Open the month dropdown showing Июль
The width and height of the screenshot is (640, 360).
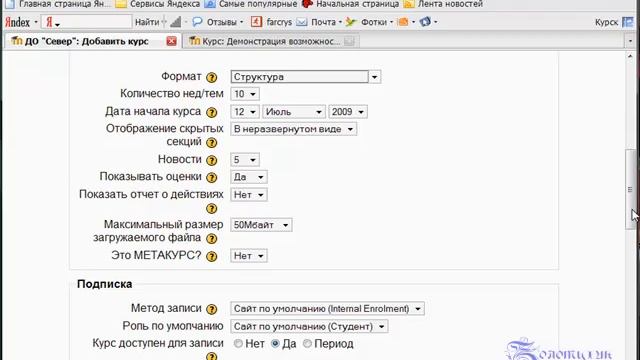coord(294,112)
